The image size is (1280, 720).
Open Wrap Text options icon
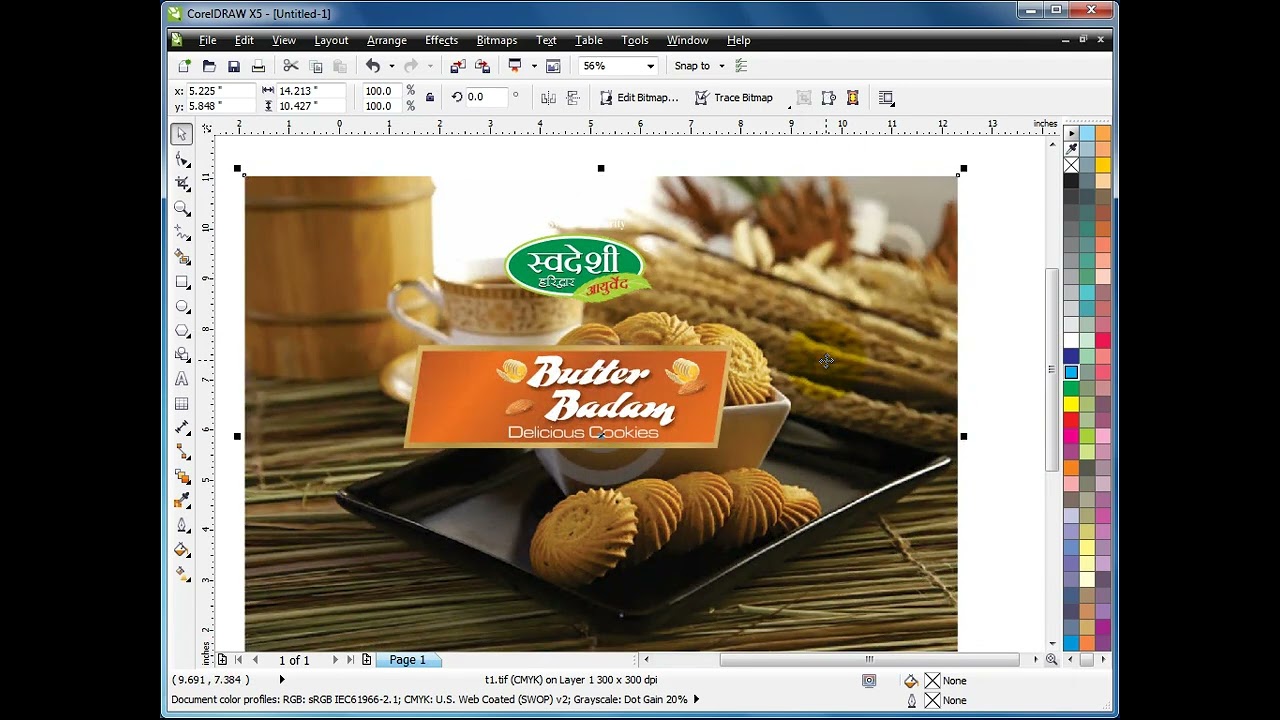[886, 97]
